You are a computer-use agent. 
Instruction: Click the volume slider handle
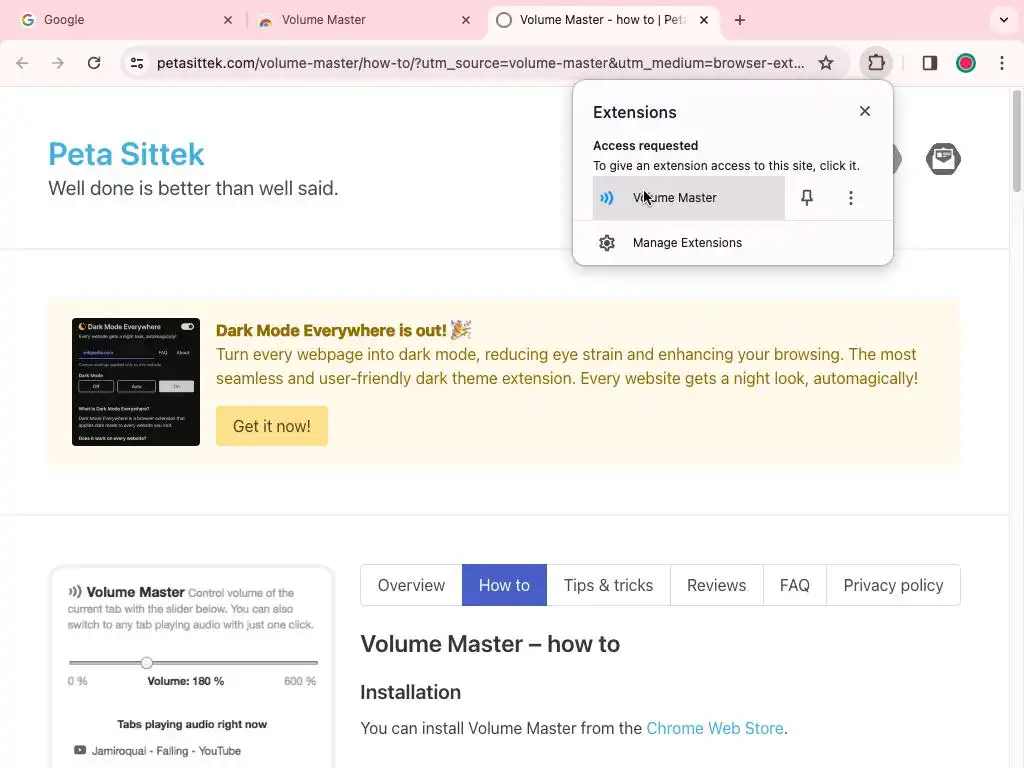tap(147, 663)
